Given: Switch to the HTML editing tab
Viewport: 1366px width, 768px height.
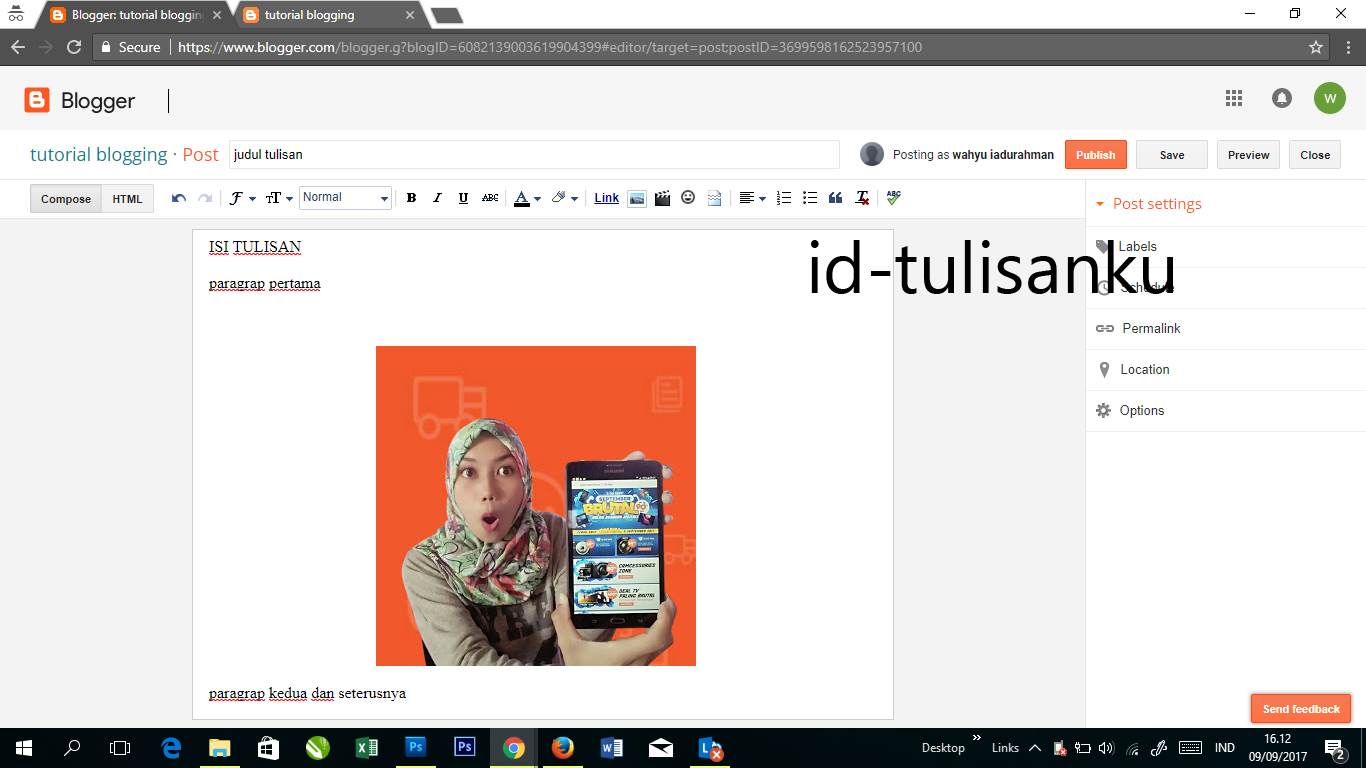Looking at the screenshot, I should (x=127, y=198).
